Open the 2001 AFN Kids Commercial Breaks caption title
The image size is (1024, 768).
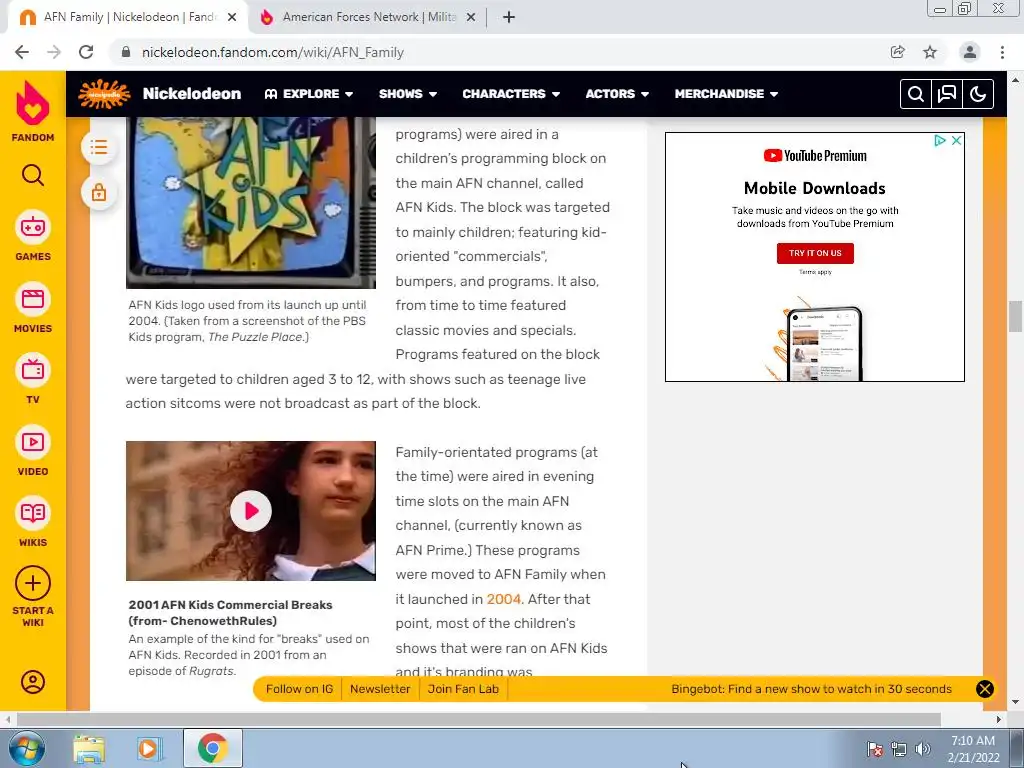tap(231, 613)
